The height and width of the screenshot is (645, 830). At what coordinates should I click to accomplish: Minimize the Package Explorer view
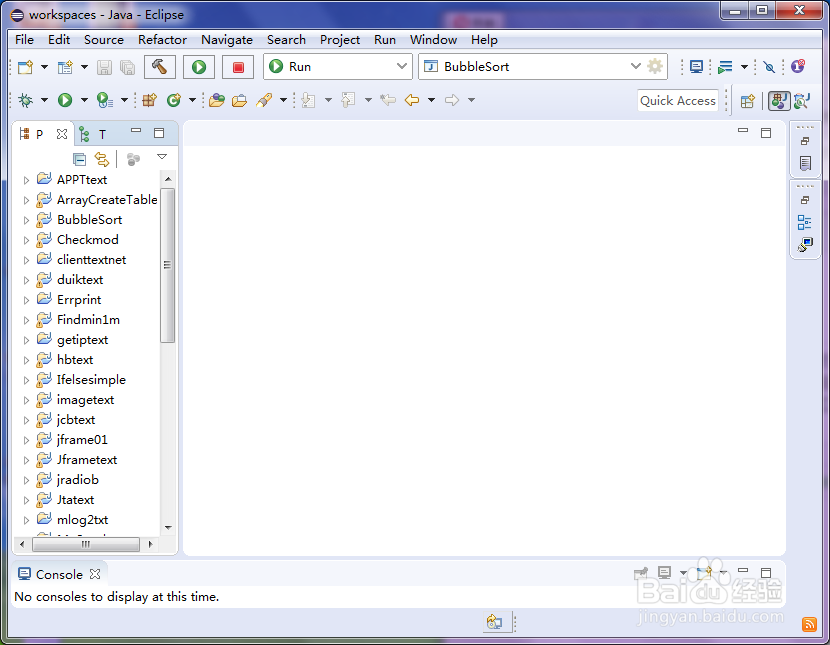point(136,130)
